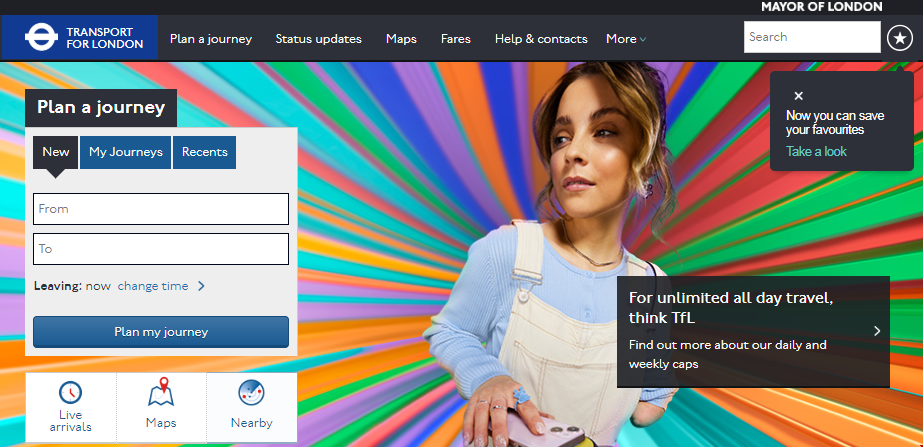Select Plan a journey in navigation bar

pyautogui.click(x=211, y=39)
